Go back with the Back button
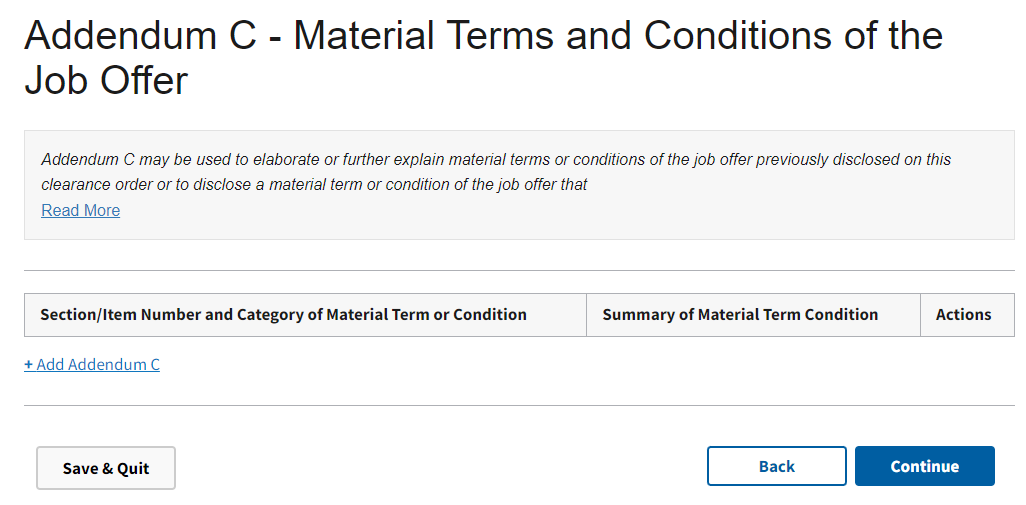The image size is (1026, 505). (x=776, y=466)
